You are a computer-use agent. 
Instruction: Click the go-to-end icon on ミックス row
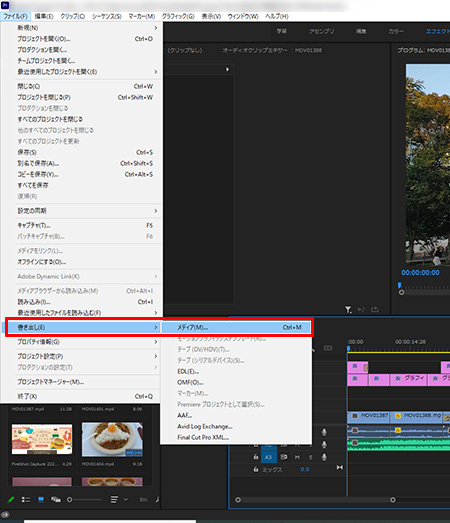[x=340, y=468]
